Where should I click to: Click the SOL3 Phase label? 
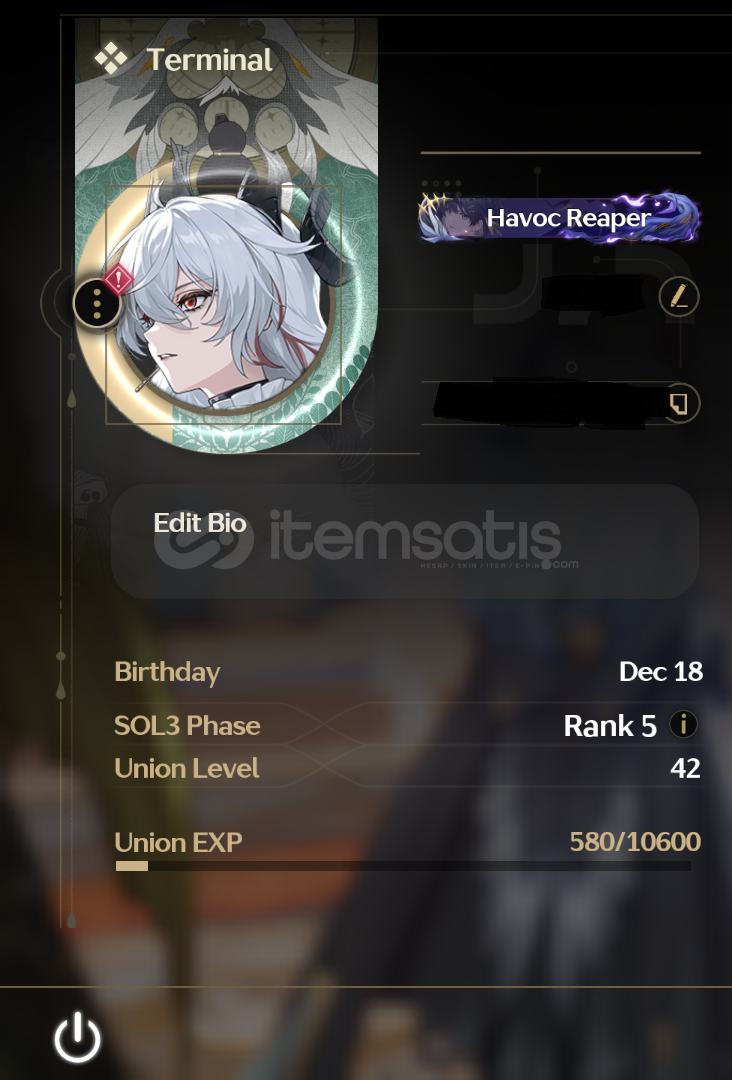[x=187, y=725]
